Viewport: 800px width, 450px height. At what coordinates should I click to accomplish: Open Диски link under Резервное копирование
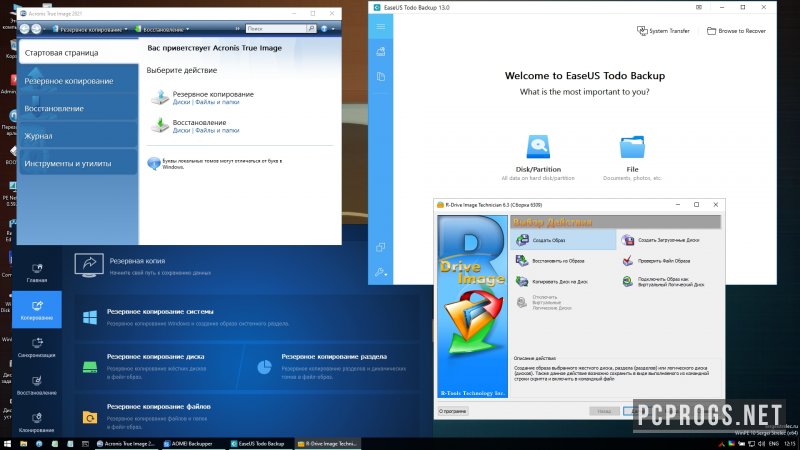[x=181, y=102]
